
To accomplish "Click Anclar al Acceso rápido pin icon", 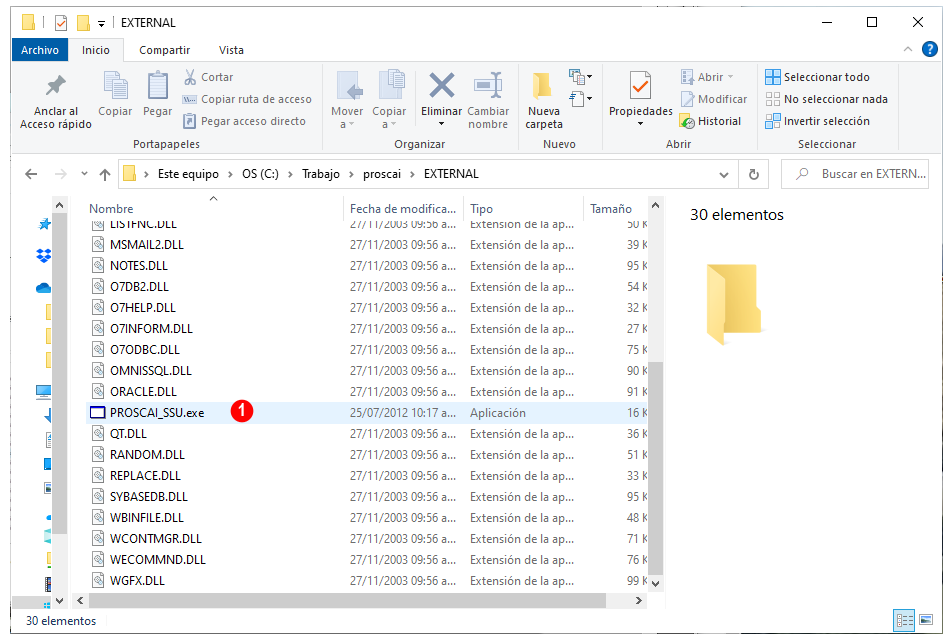I will click(x=56, y=86).
